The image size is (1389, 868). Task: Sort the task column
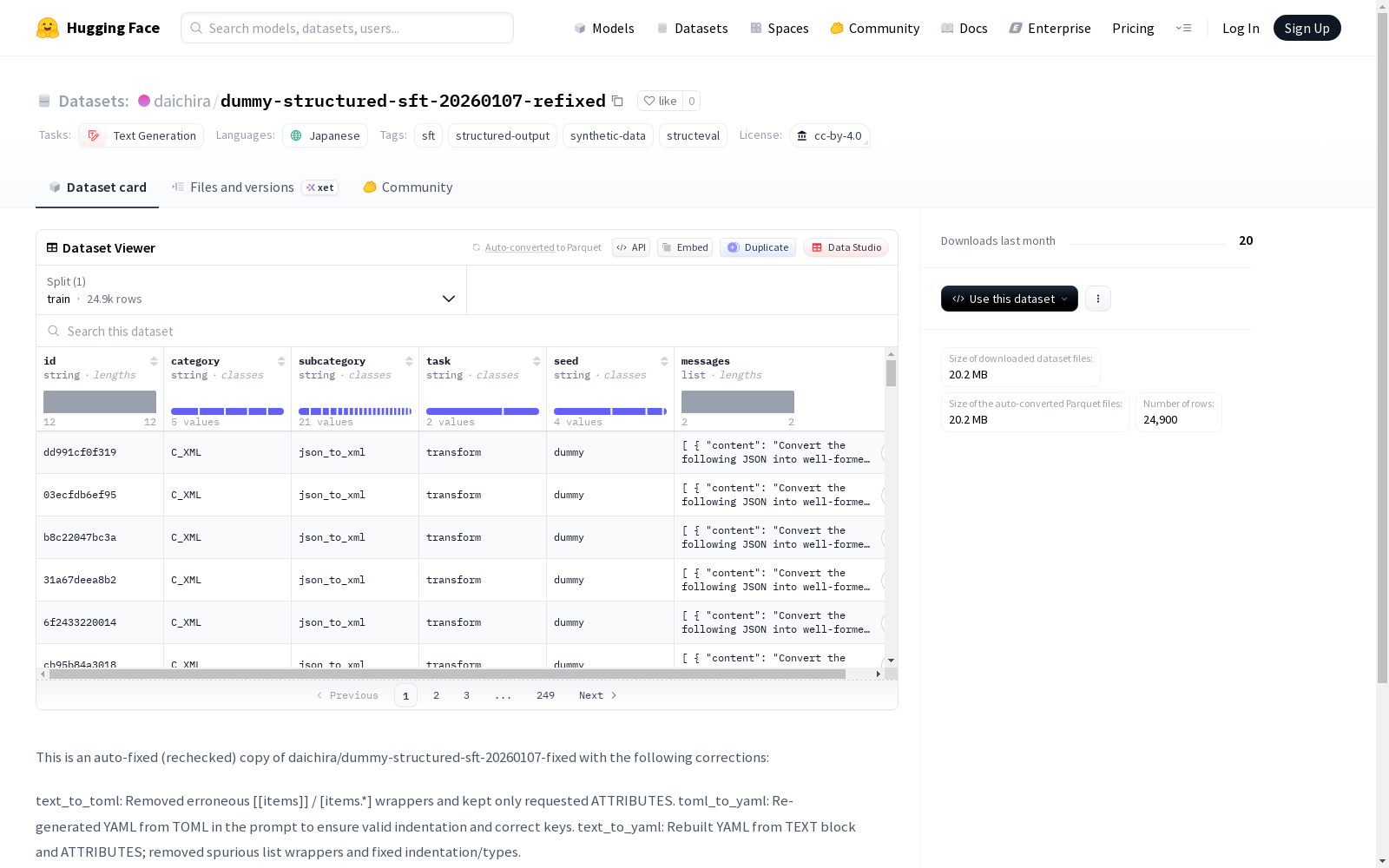537,361
